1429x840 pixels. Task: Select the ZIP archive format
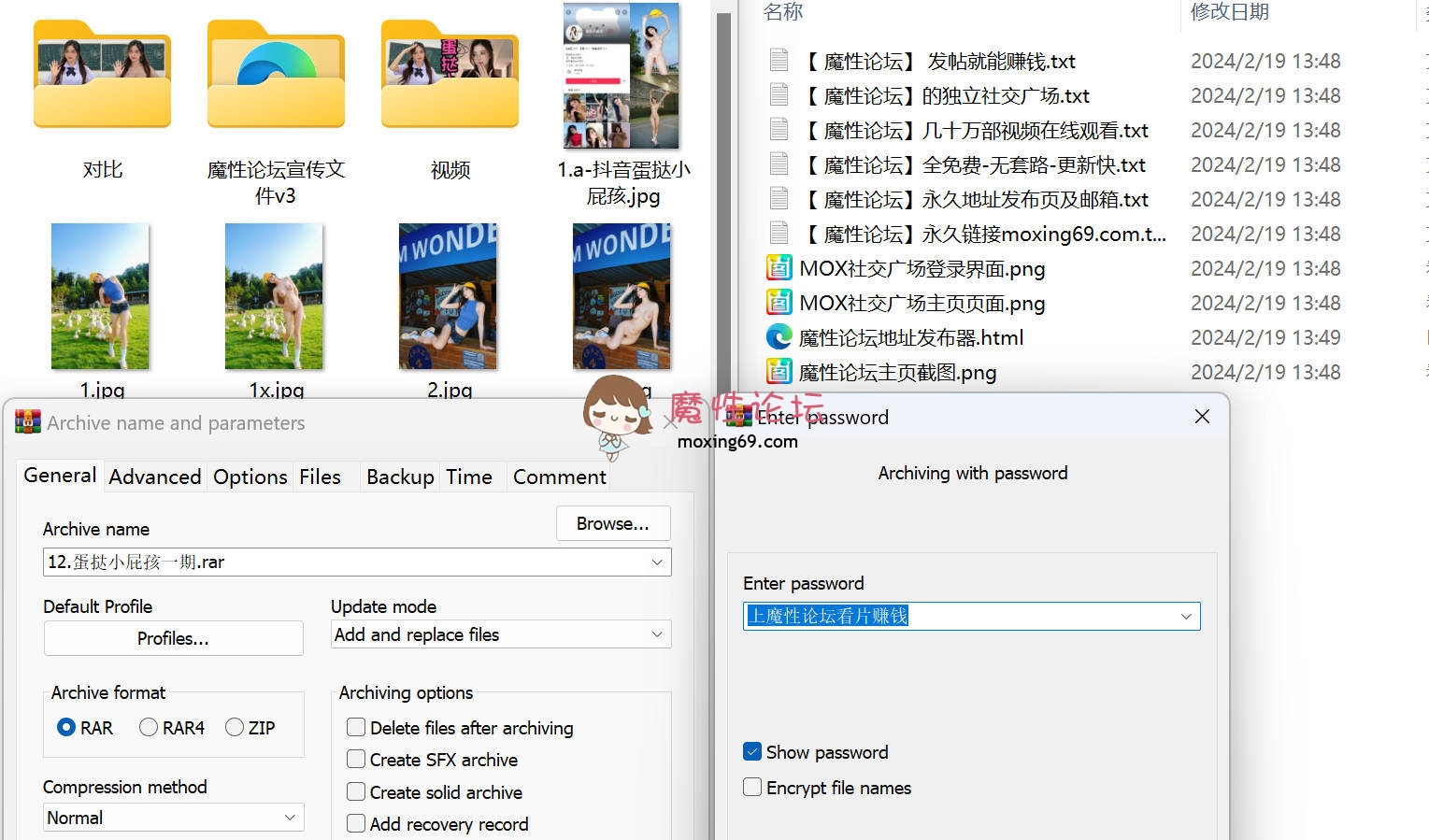[235, 727]
